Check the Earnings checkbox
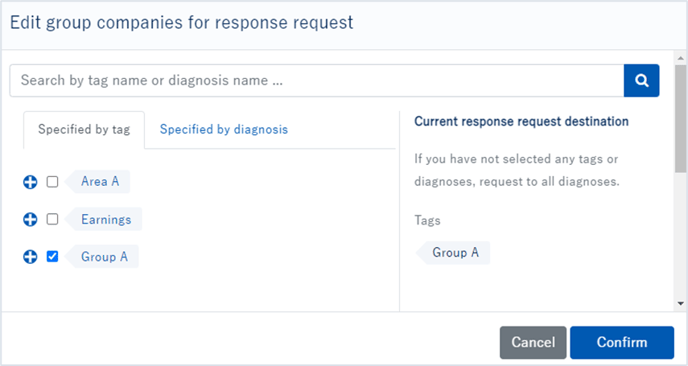The width and height of the screenshot is (688, 366). 52,219
